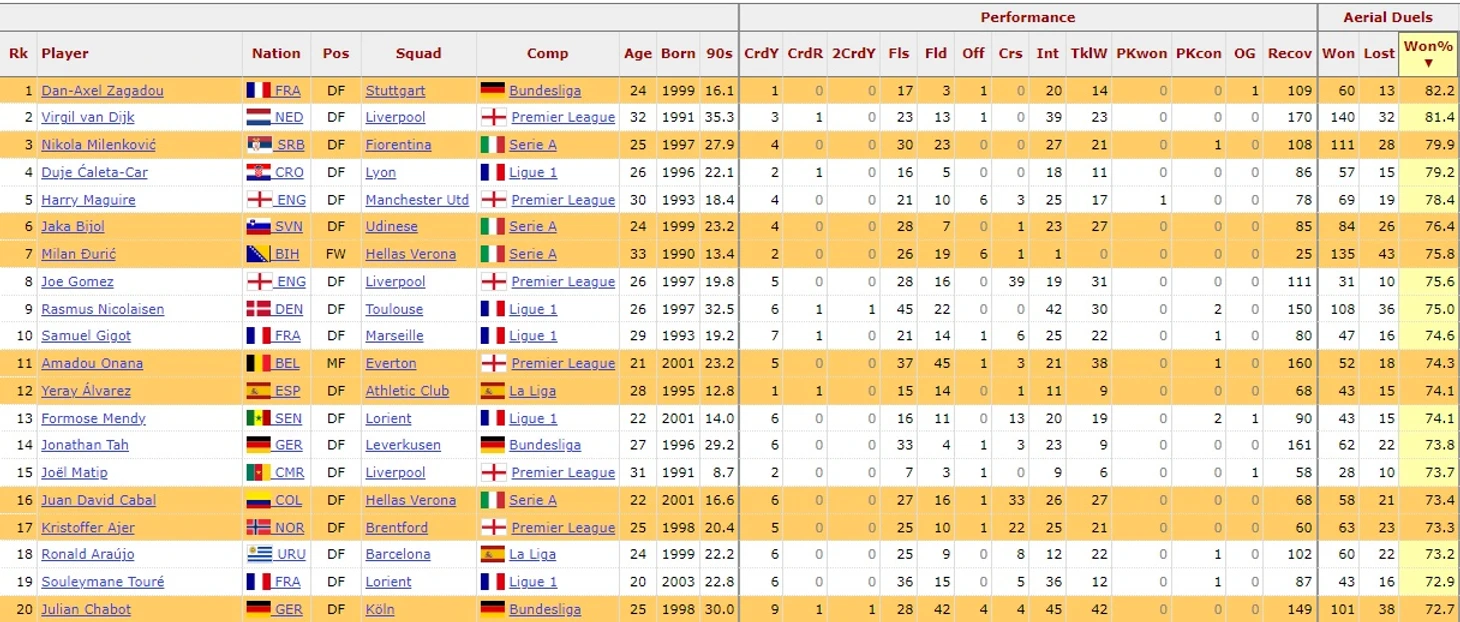Click the Spain flag beside Athletic Club's La Liga
The height and width of the screenshot is (622, 1460).
pos(493,391)
